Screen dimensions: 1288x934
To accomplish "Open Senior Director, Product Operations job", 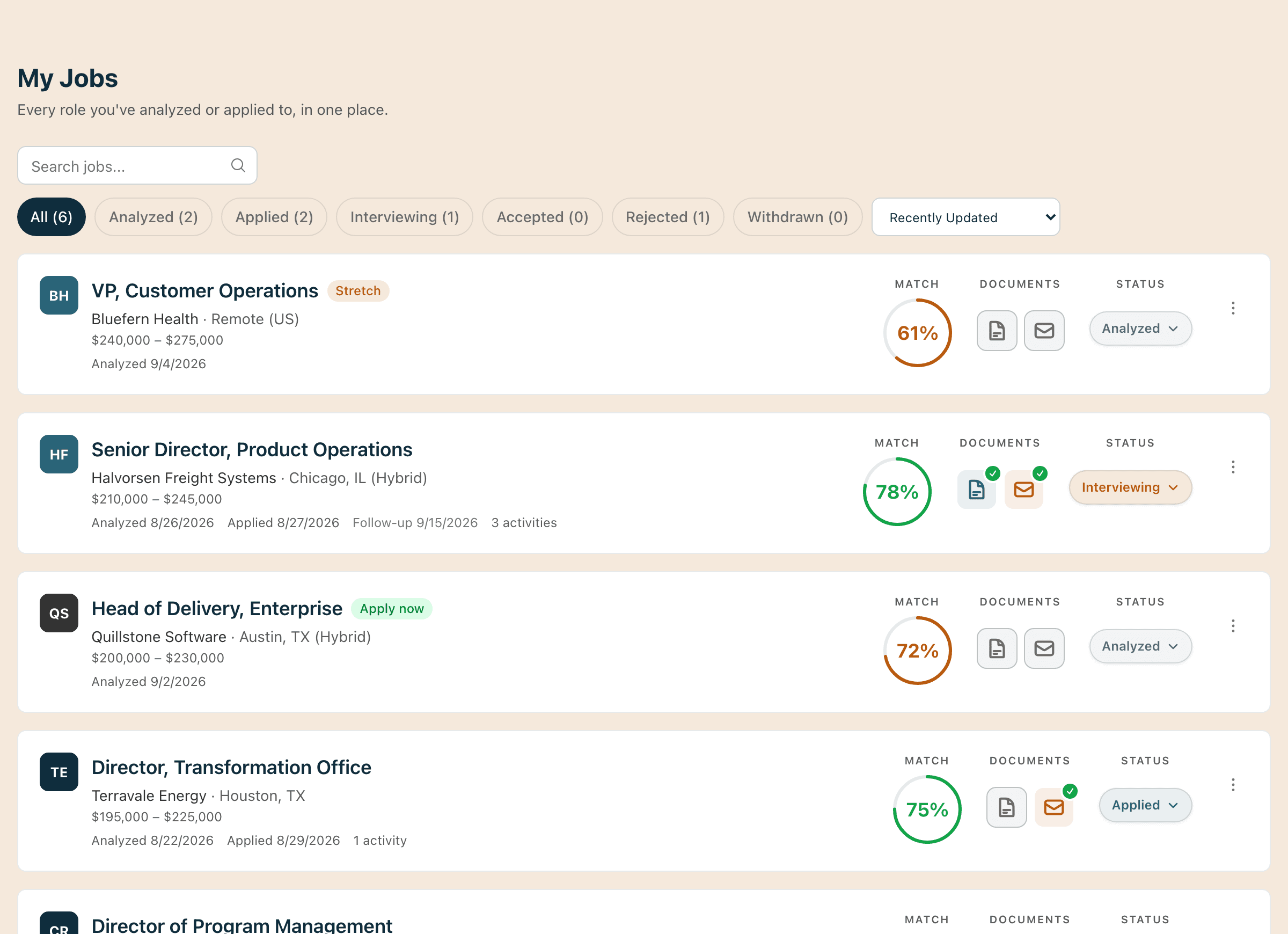I will 252,450.
